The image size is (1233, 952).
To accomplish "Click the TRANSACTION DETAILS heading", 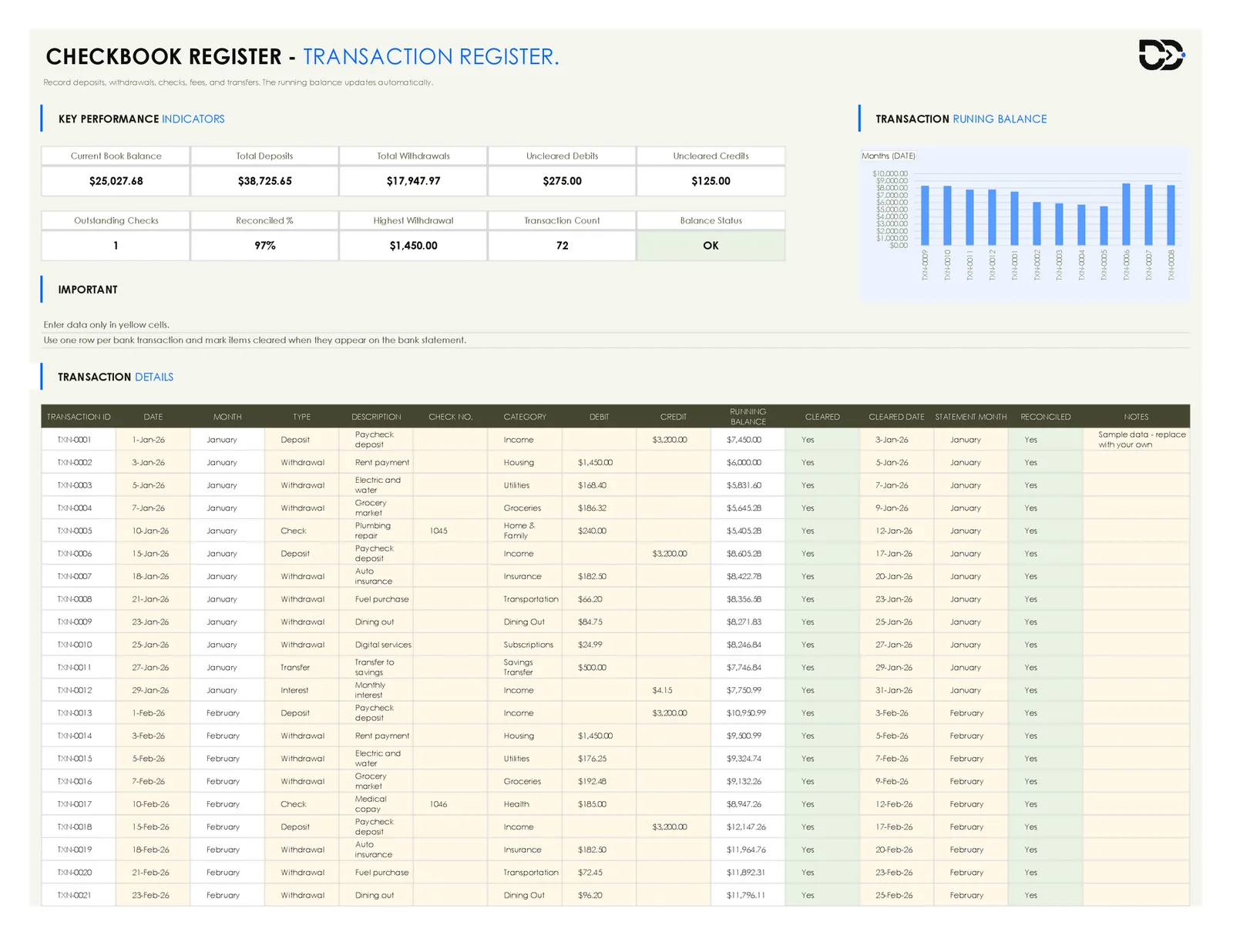I will pos(116,377).
